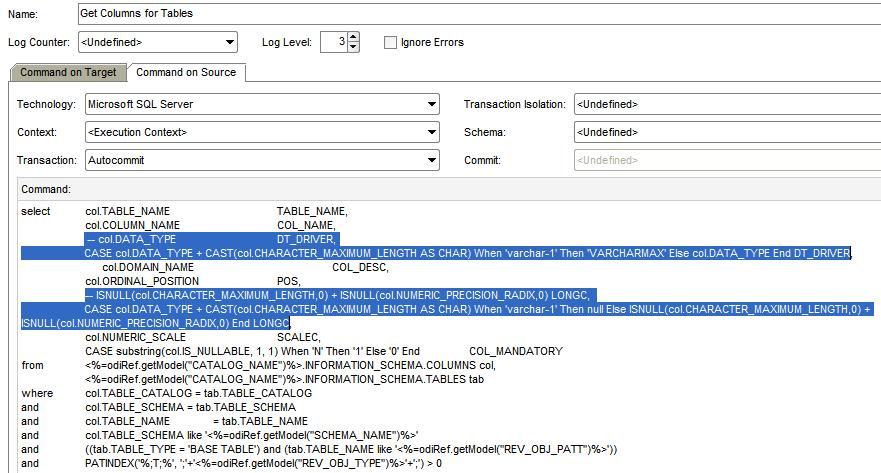The width and height of the screenshot is (881, 473).
Task: Click the Log Level value field
Action: 334,42
